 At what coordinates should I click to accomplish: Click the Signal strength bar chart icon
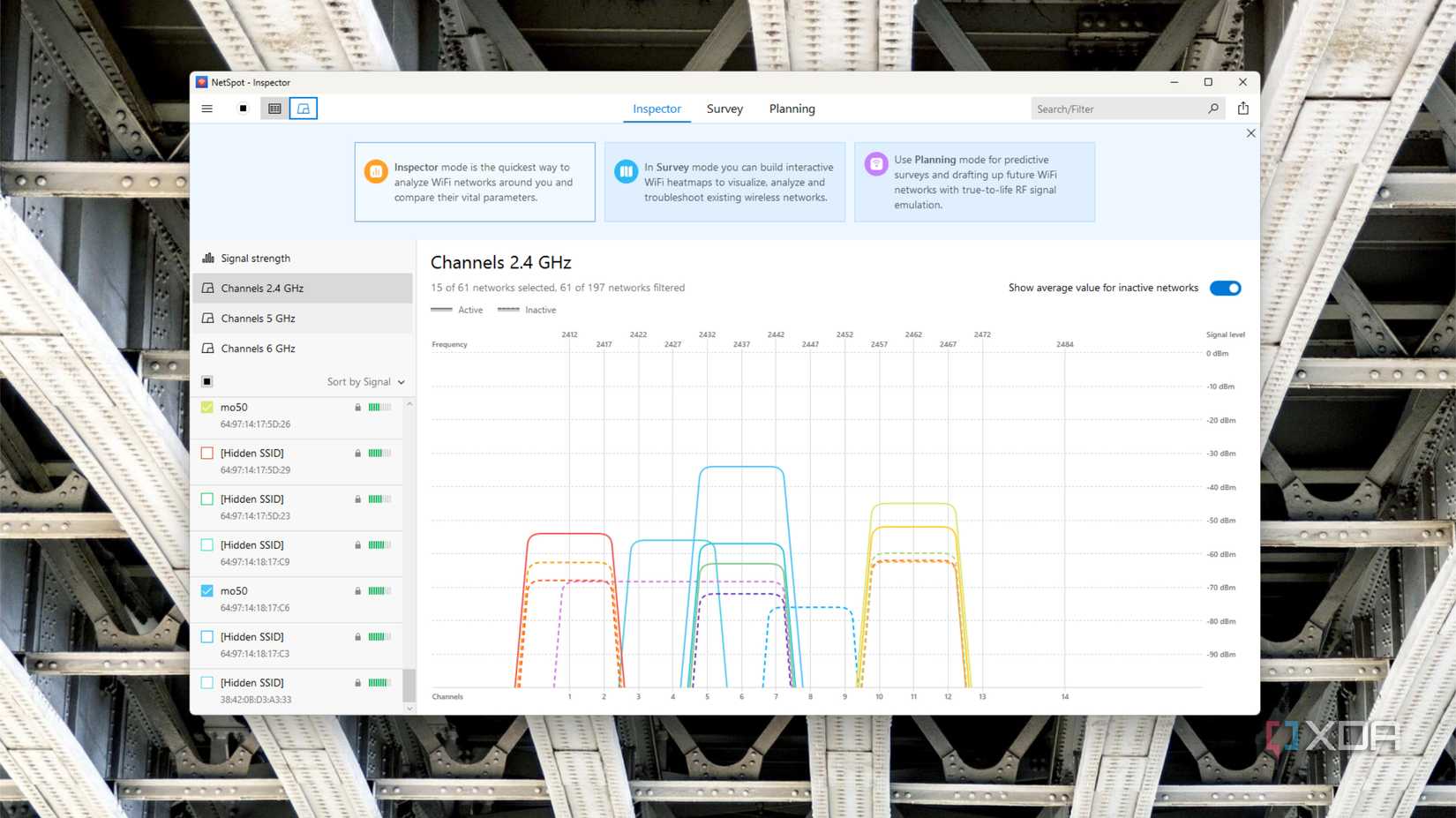coord(208,258)
